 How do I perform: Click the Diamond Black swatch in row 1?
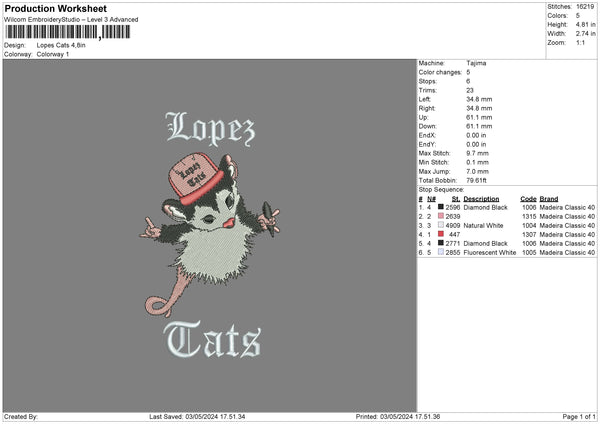click(440, 207)
